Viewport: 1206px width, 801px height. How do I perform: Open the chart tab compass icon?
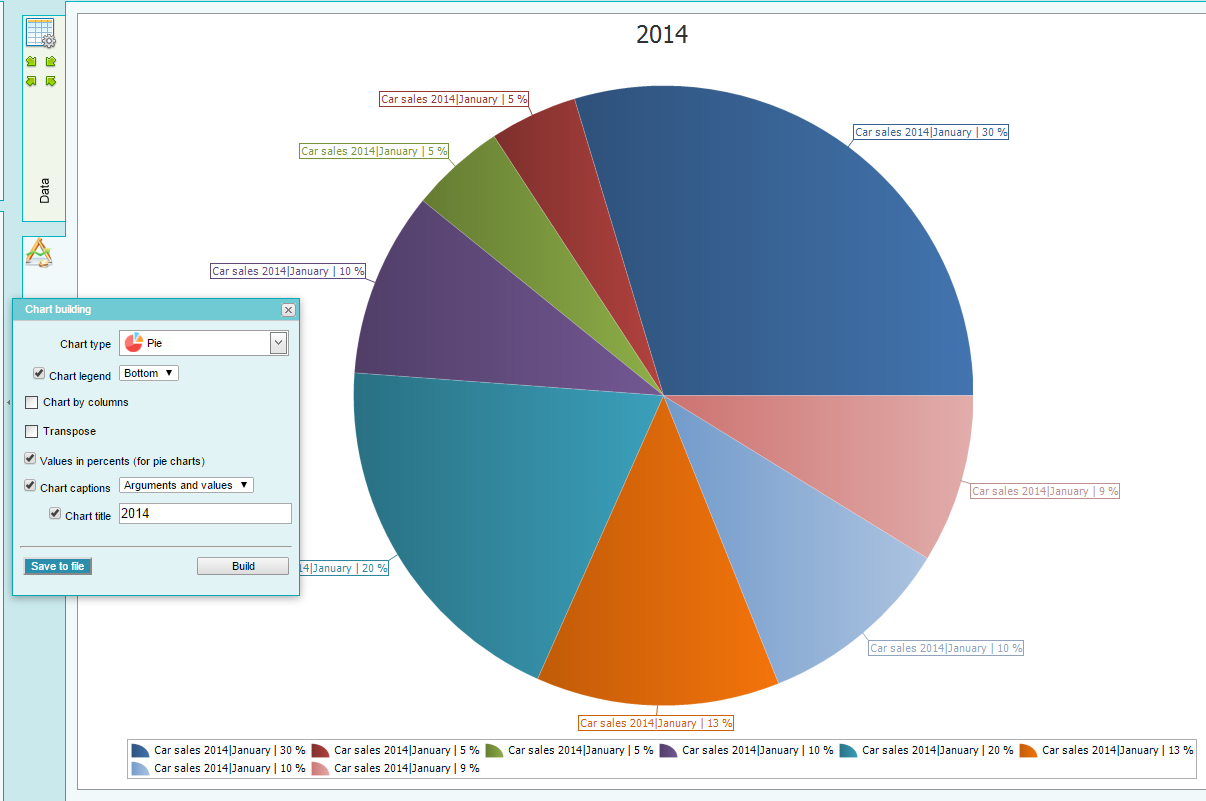tap(39, 253)
